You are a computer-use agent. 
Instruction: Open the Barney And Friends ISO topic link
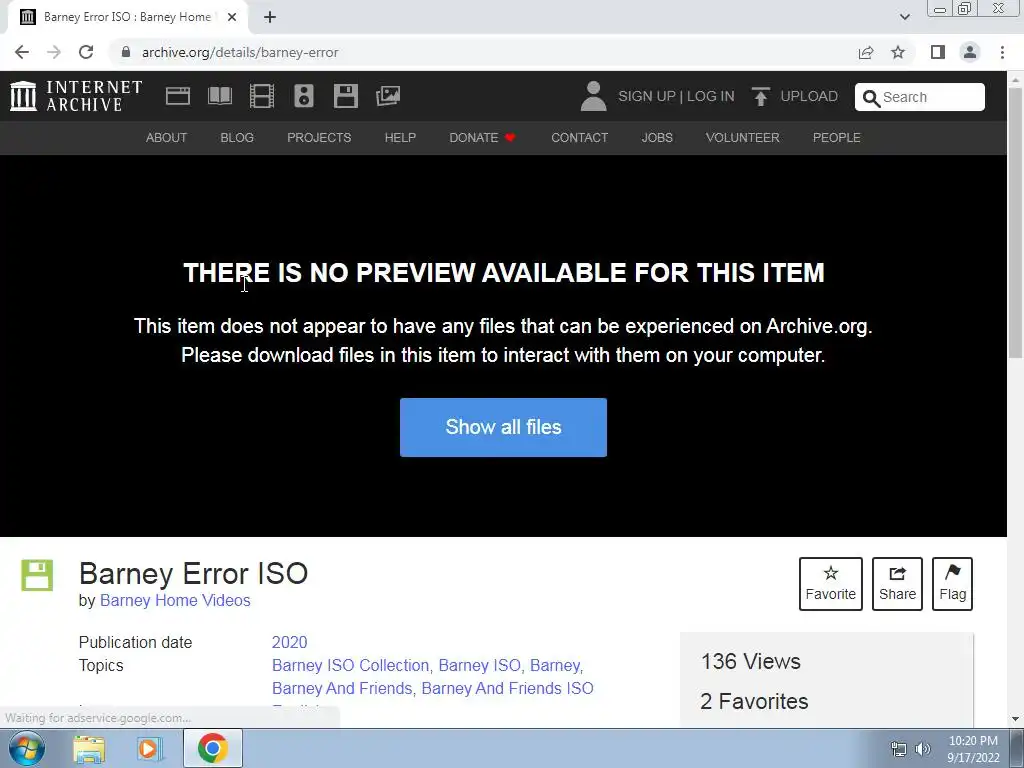tap(507, 688)
